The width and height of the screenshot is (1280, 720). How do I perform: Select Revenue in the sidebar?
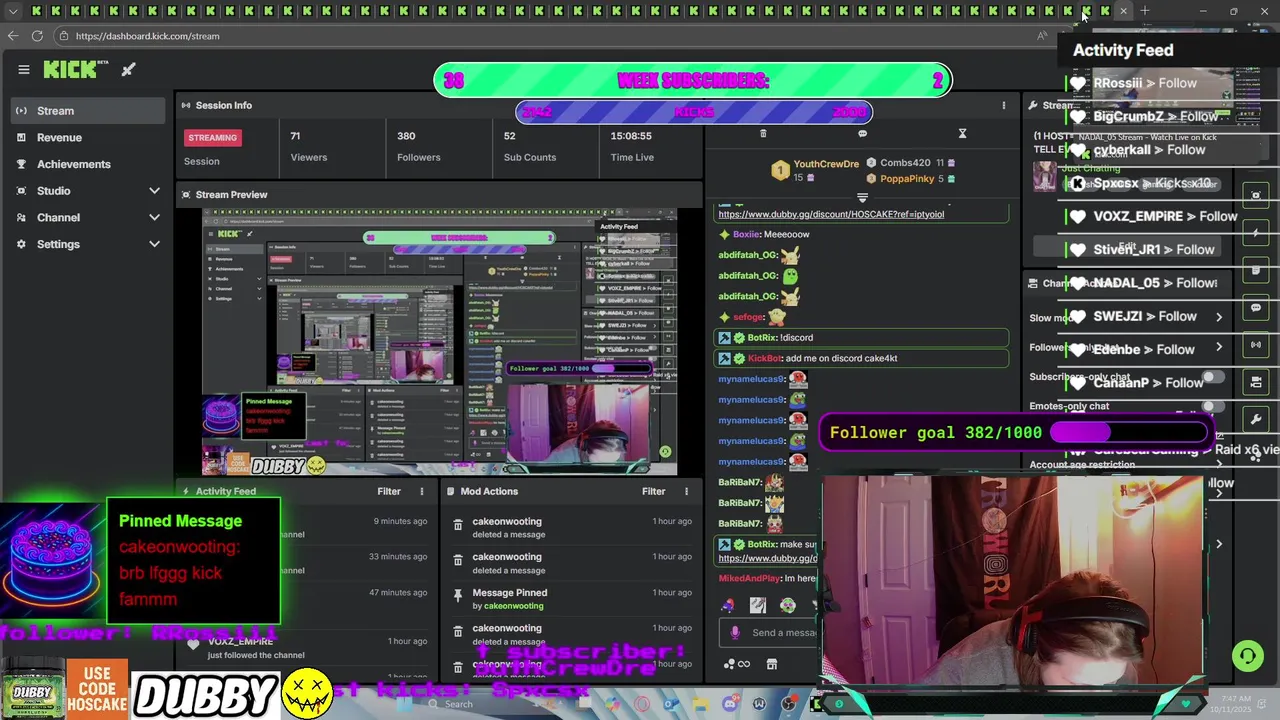pyautogui.click(x=90, y=137)
